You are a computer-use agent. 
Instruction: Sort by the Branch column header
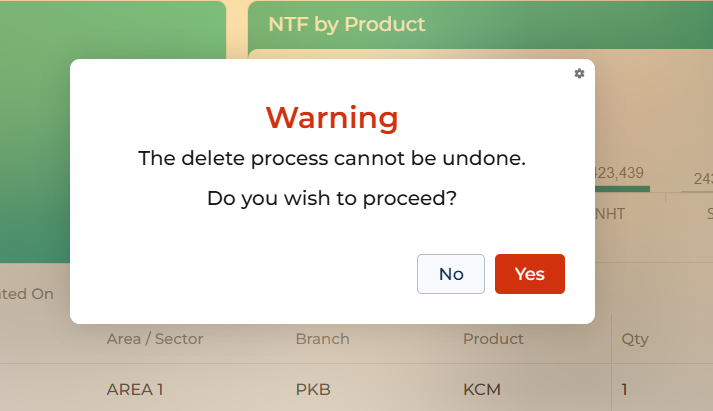click(322, 339)
